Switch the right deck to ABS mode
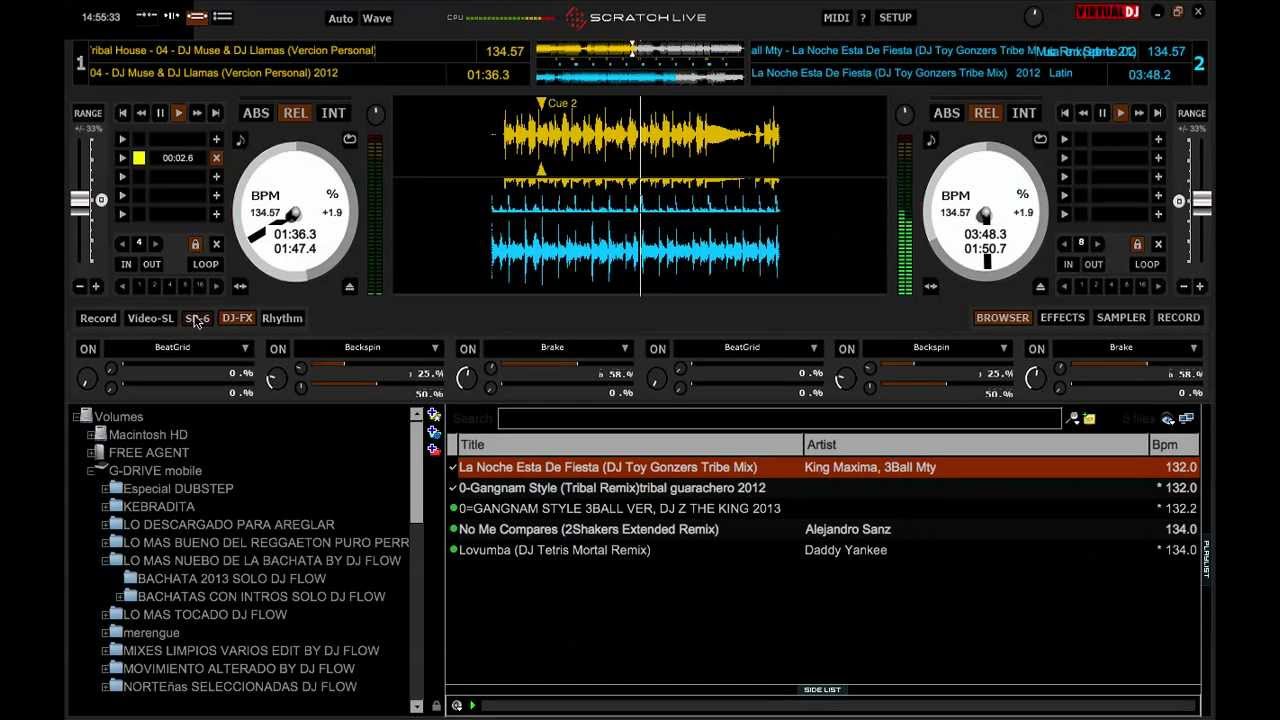Screen dimensions: 1280x720 click(x=947, y=113)
